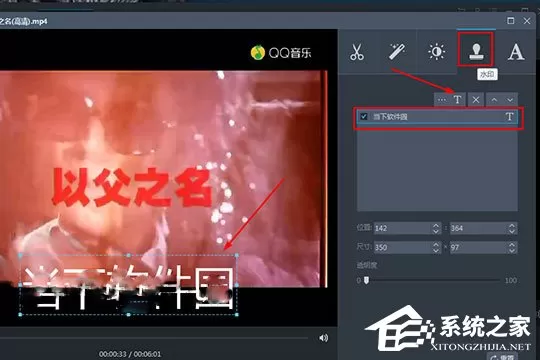The image size is (540, 360).
Task: Decrease width value 350 with down arrow
Action: coord(436,250)
